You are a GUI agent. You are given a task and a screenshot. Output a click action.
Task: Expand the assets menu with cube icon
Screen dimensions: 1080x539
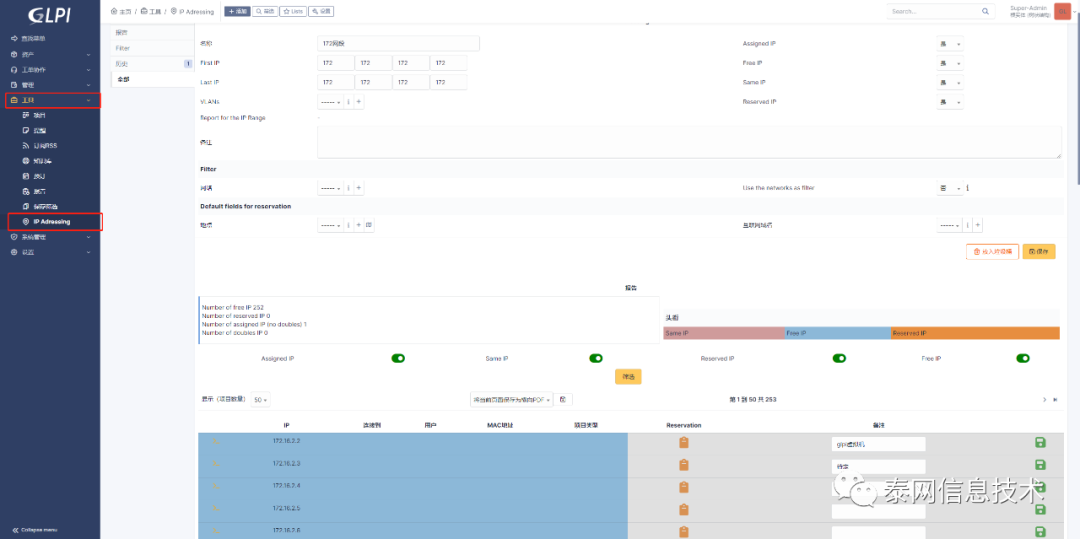pyautogui.click(x=50, y=54)
